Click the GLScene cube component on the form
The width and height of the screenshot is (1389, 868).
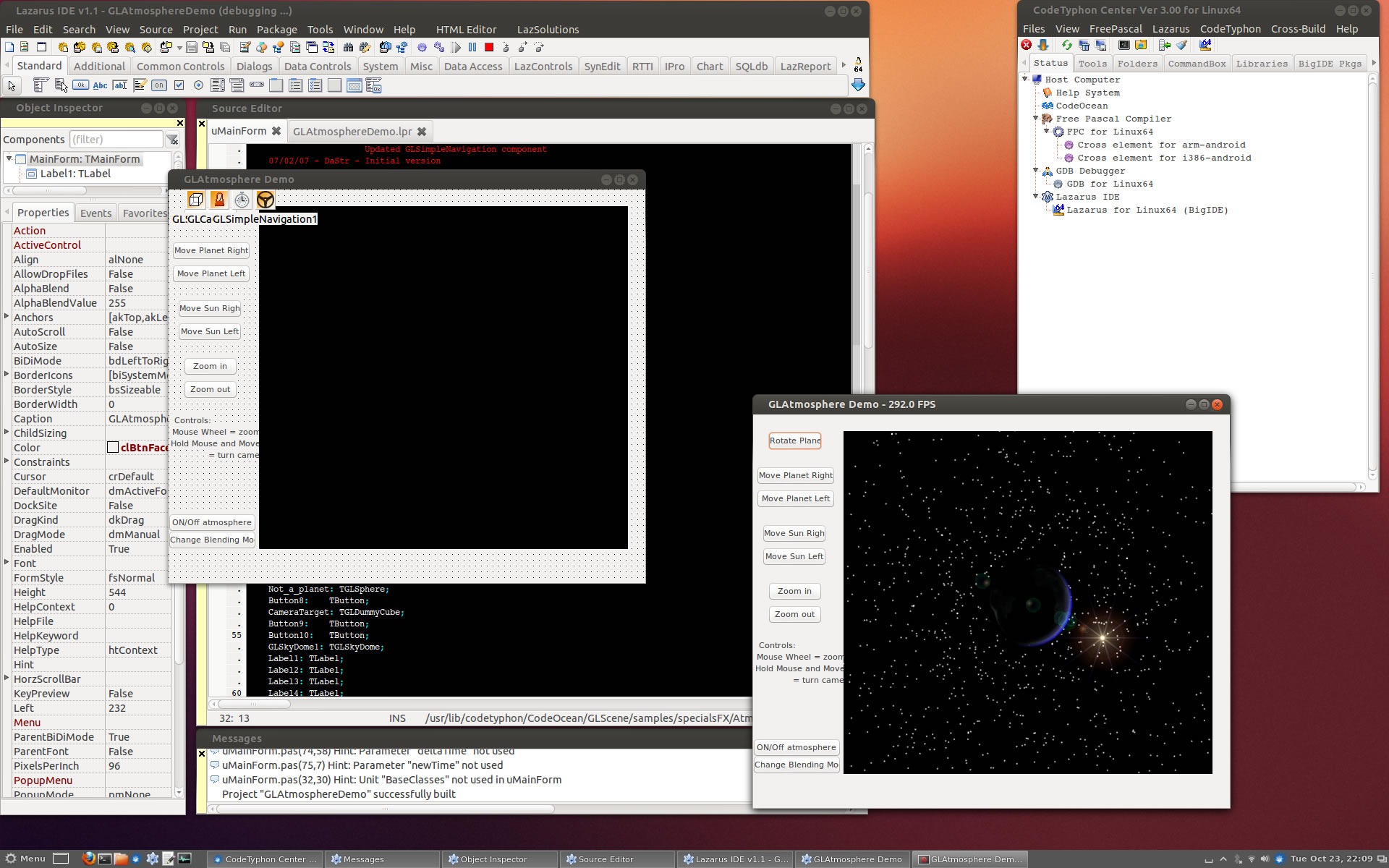pyautogui.click(x=195, y=200)
